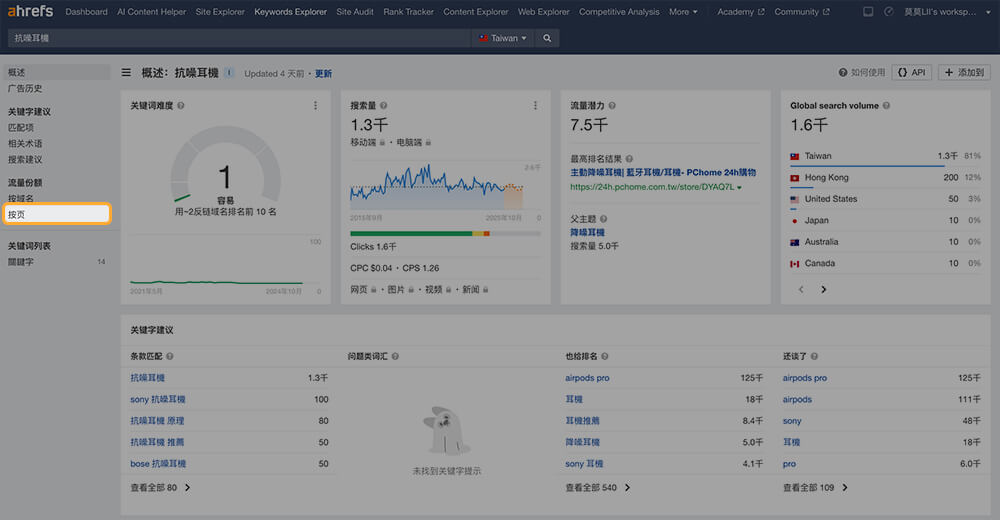The width and height of the screenshot is (1000, 520).
Task: Click the API button
Action: point(912,73)
